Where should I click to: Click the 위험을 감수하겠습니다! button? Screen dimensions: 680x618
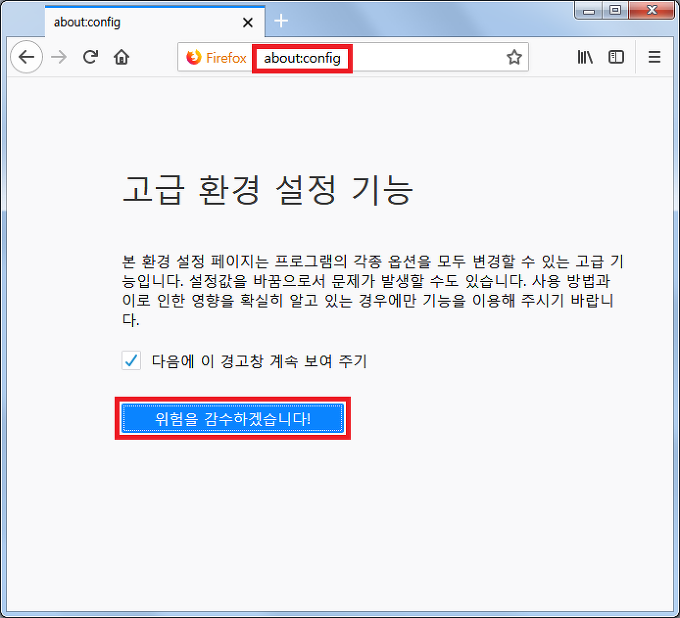coord(233,419)
